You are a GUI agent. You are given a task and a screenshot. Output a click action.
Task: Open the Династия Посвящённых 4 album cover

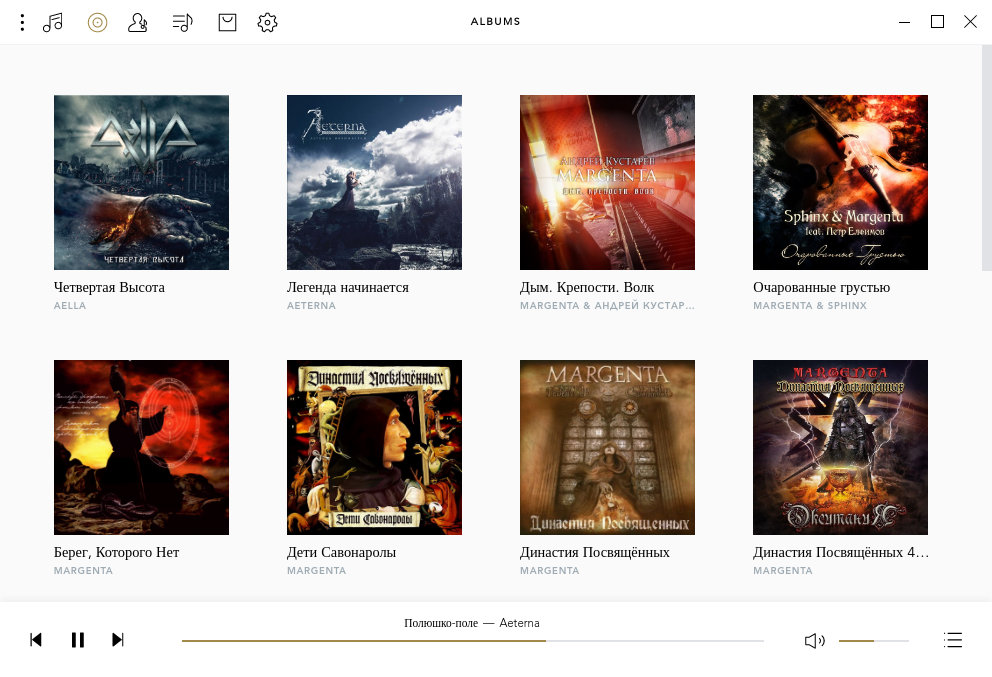[x=840, y=447]
